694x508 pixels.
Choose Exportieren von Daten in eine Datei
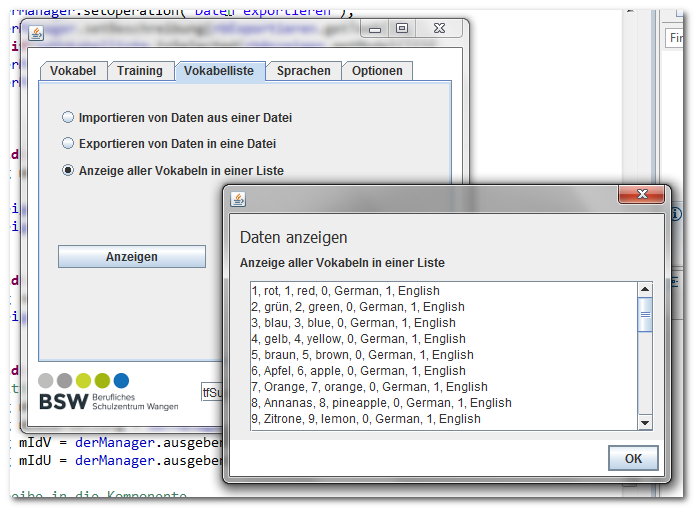pos(169,144)
